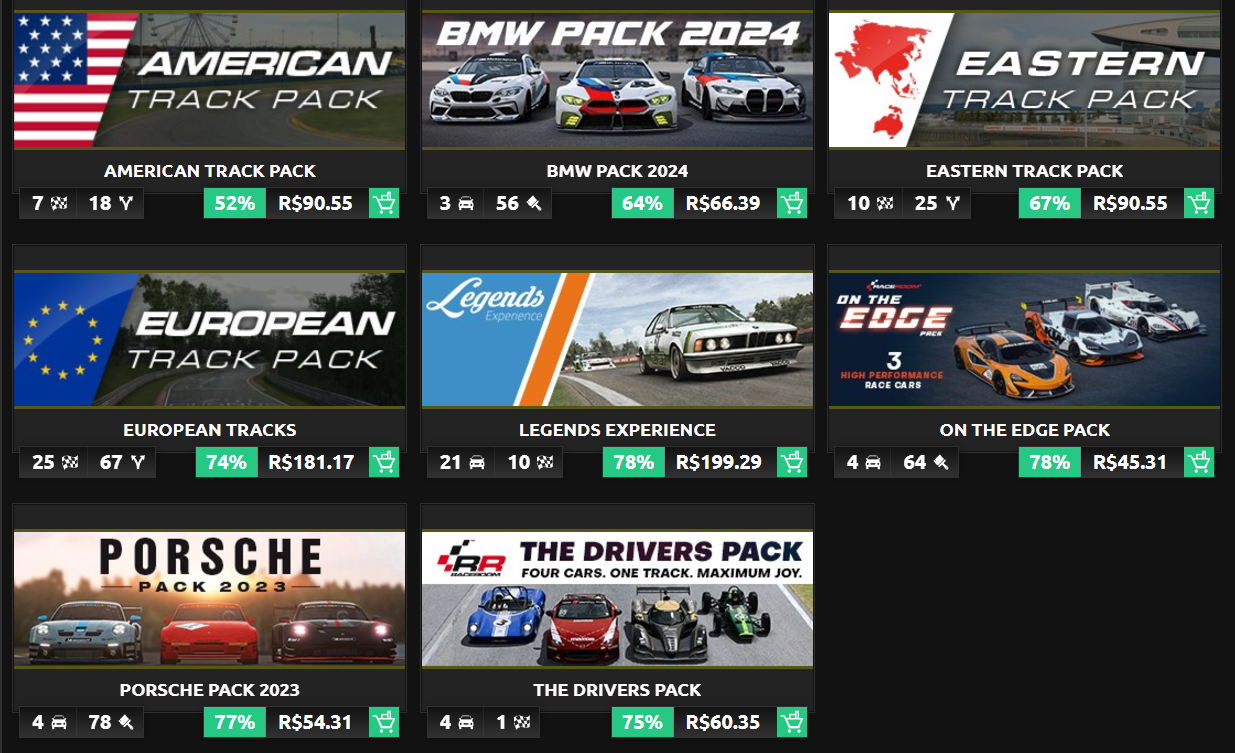
Task: Add BMW Pack 2024 to cart
Action: (792, 203)
